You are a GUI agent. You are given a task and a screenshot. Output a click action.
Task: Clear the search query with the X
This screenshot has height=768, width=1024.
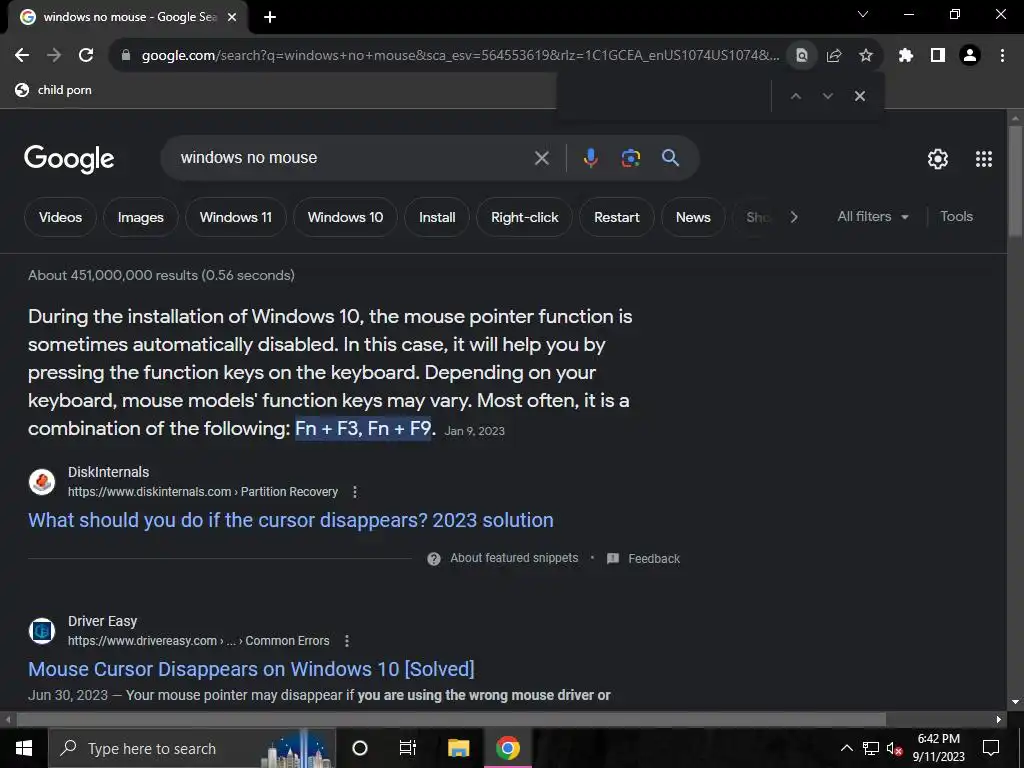pos(541,158)
